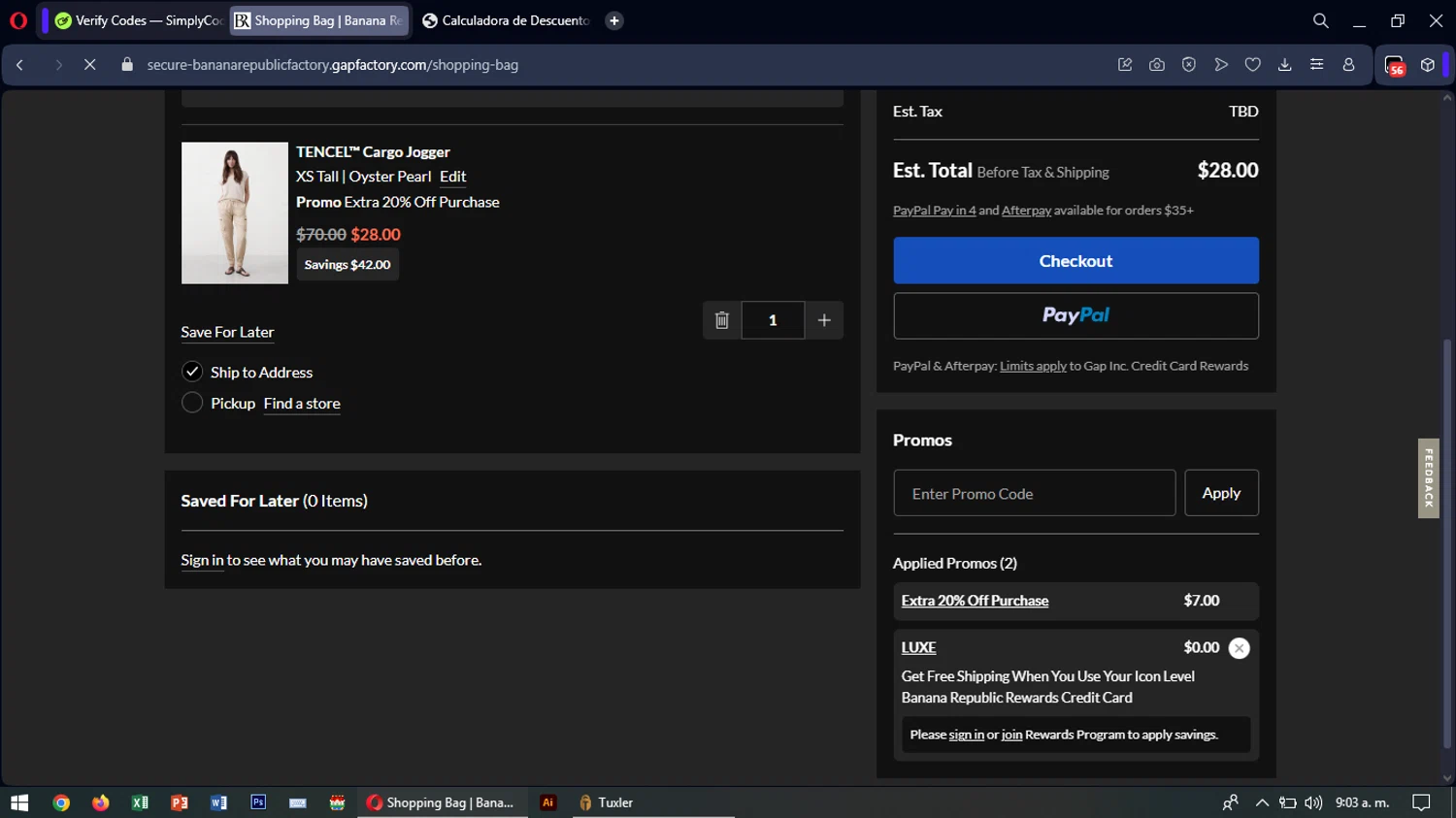Open the snapshot camera tool
Screen dimensions: 1456x818
point(1157,65)
